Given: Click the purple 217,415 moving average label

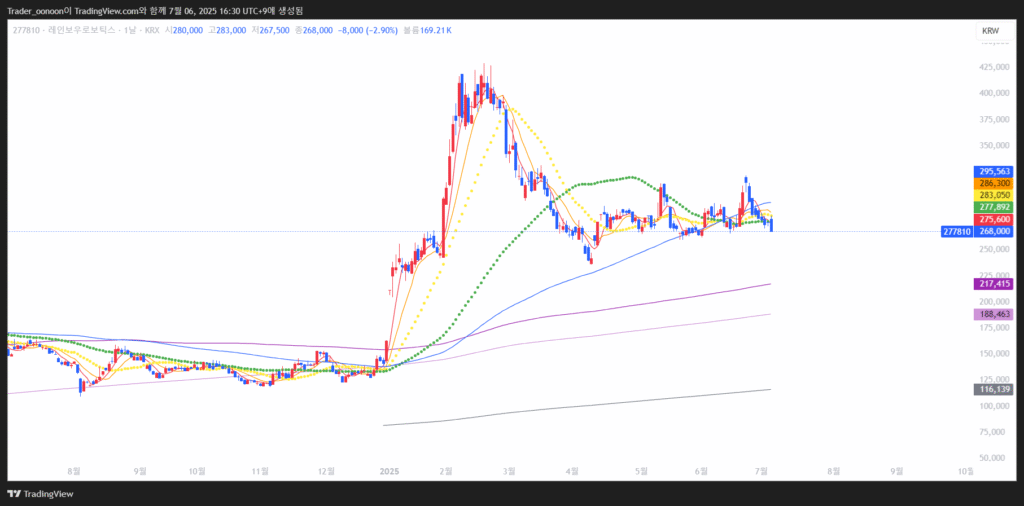Looking at the screenshot, I should (995, 284).
